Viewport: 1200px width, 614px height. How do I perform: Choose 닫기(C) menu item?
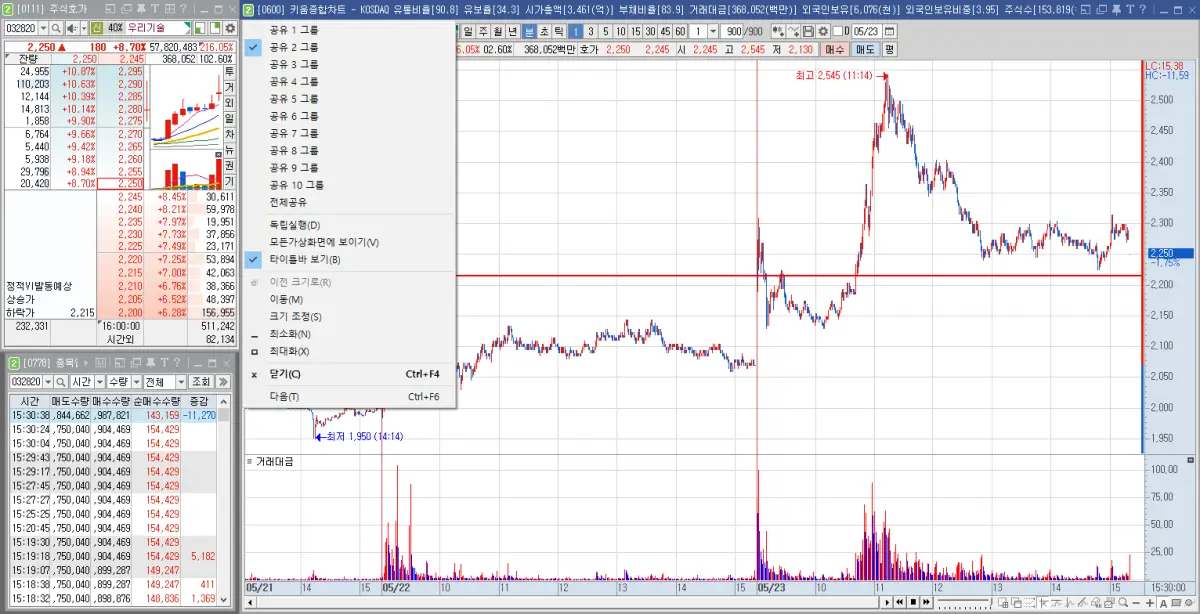[x=286, y=374]
